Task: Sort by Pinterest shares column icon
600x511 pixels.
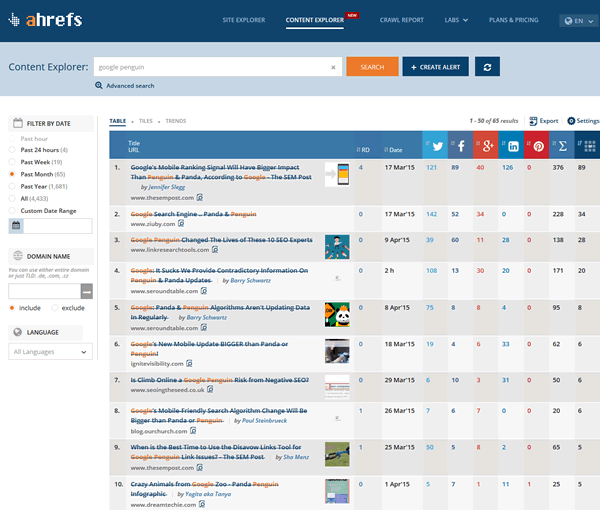Action: tap(538, 146)
